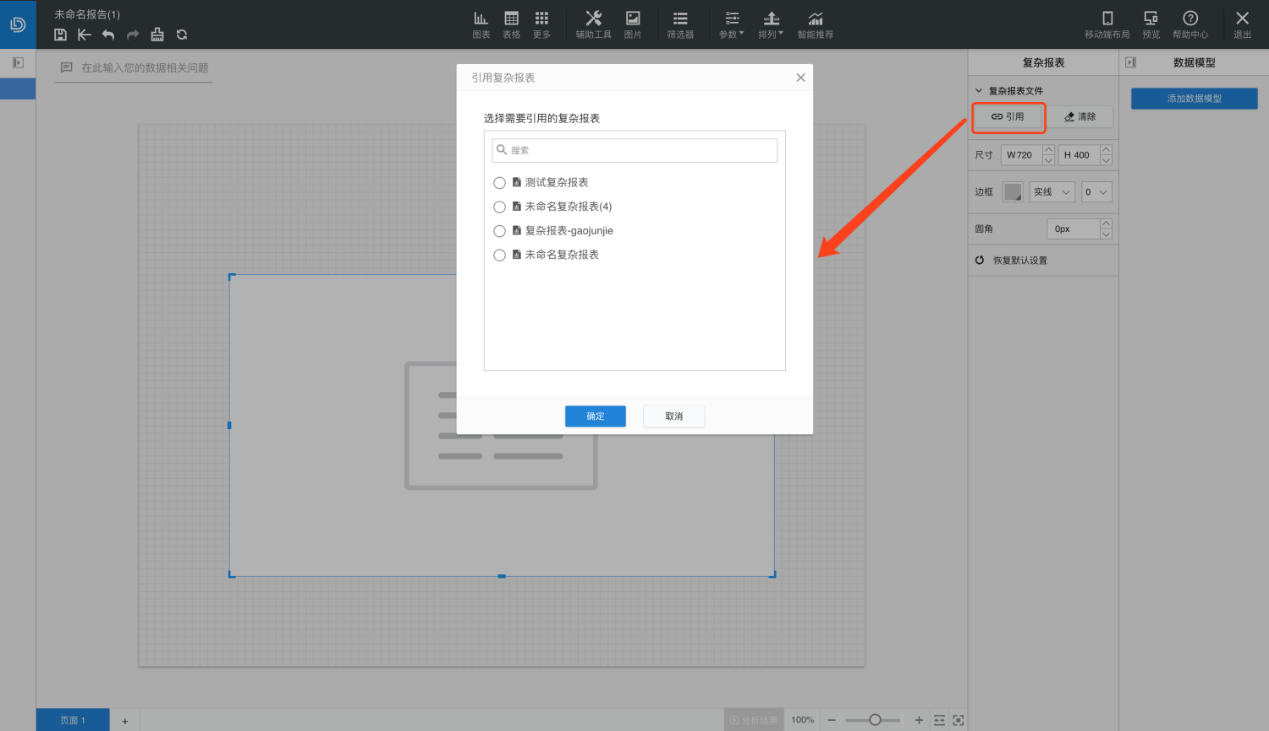
Task: Click the save report icon
Action: pyautogui.click(x=61, y=35)
